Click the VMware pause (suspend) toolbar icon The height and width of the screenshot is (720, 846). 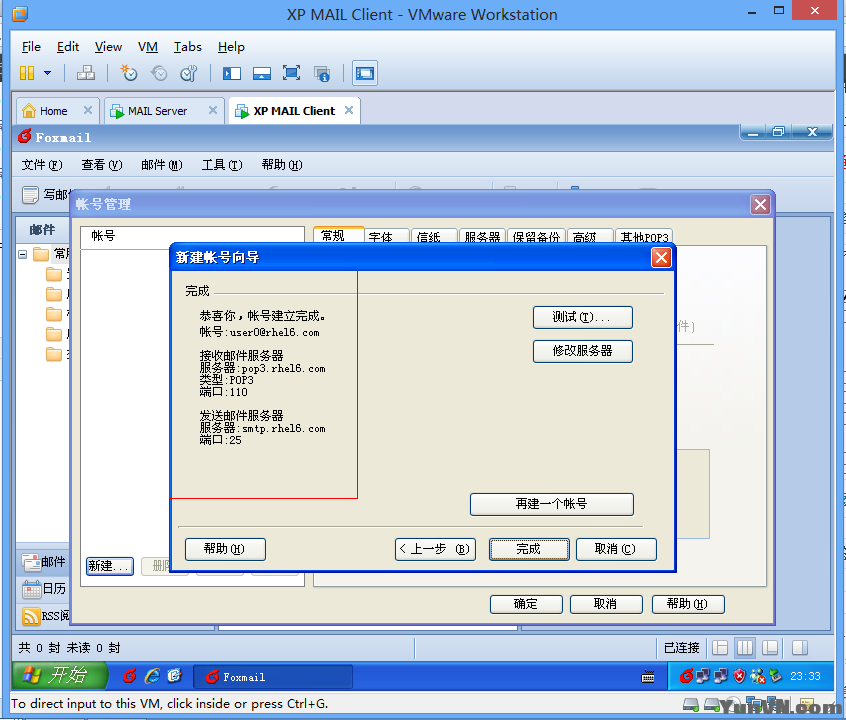(x=27, y=73)
